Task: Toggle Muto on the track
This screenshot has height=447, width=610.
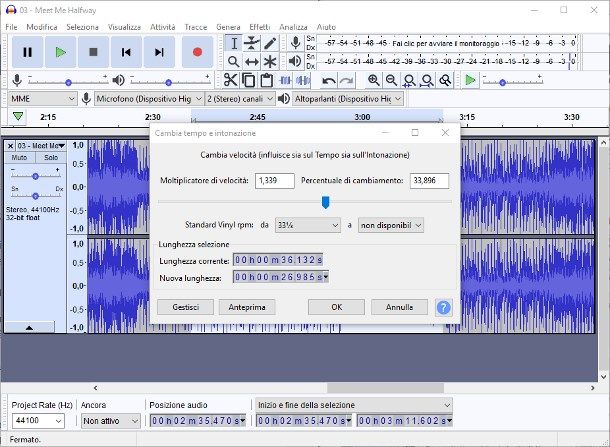Action: click(x=19, y=158)
